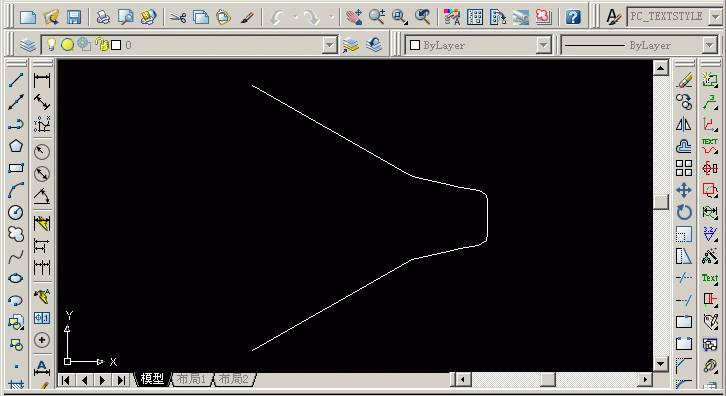Select the Rotate tool

click(x=684, y=212)
